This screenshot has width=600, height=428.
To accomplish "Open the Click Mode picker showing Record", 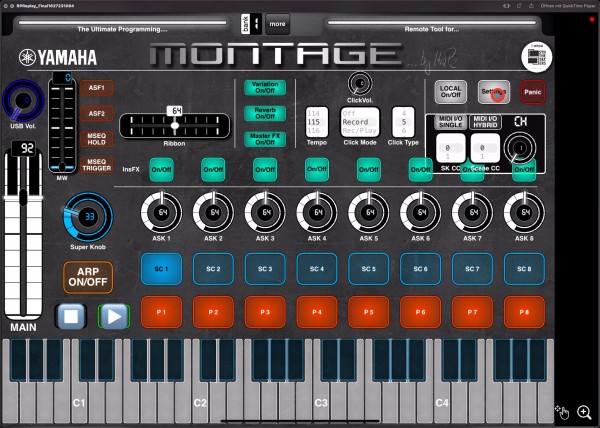I will click(360, 122).
